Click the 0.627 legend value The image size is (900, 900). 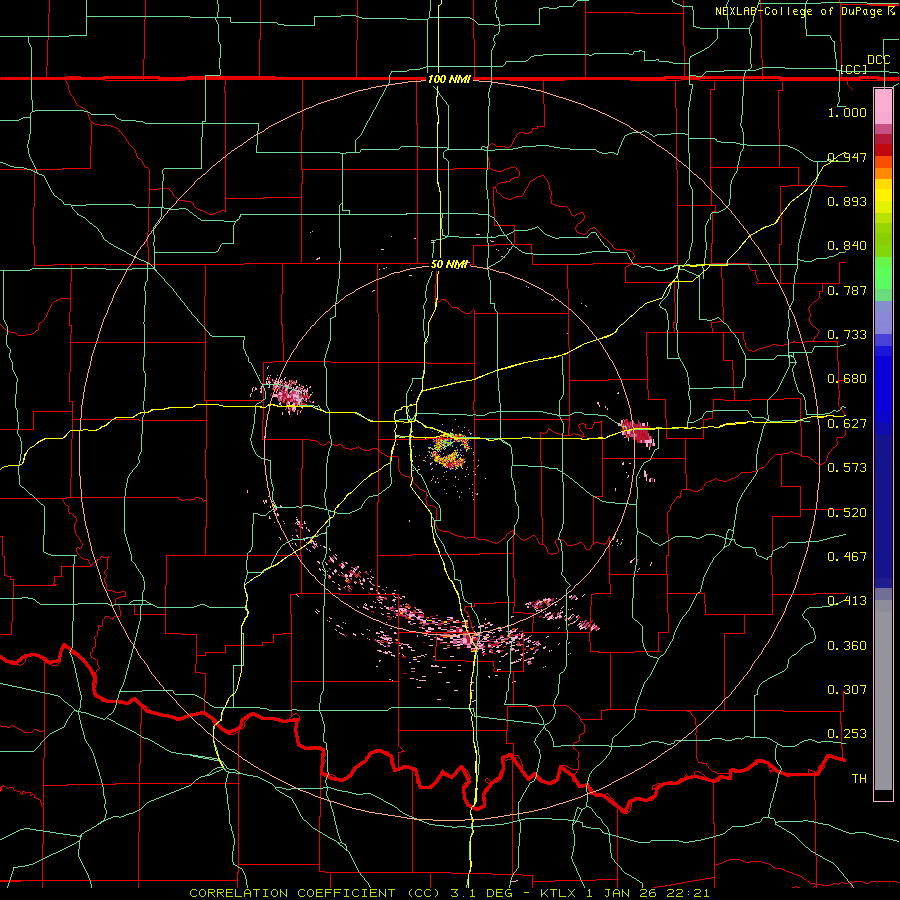(x=847, y=424)
